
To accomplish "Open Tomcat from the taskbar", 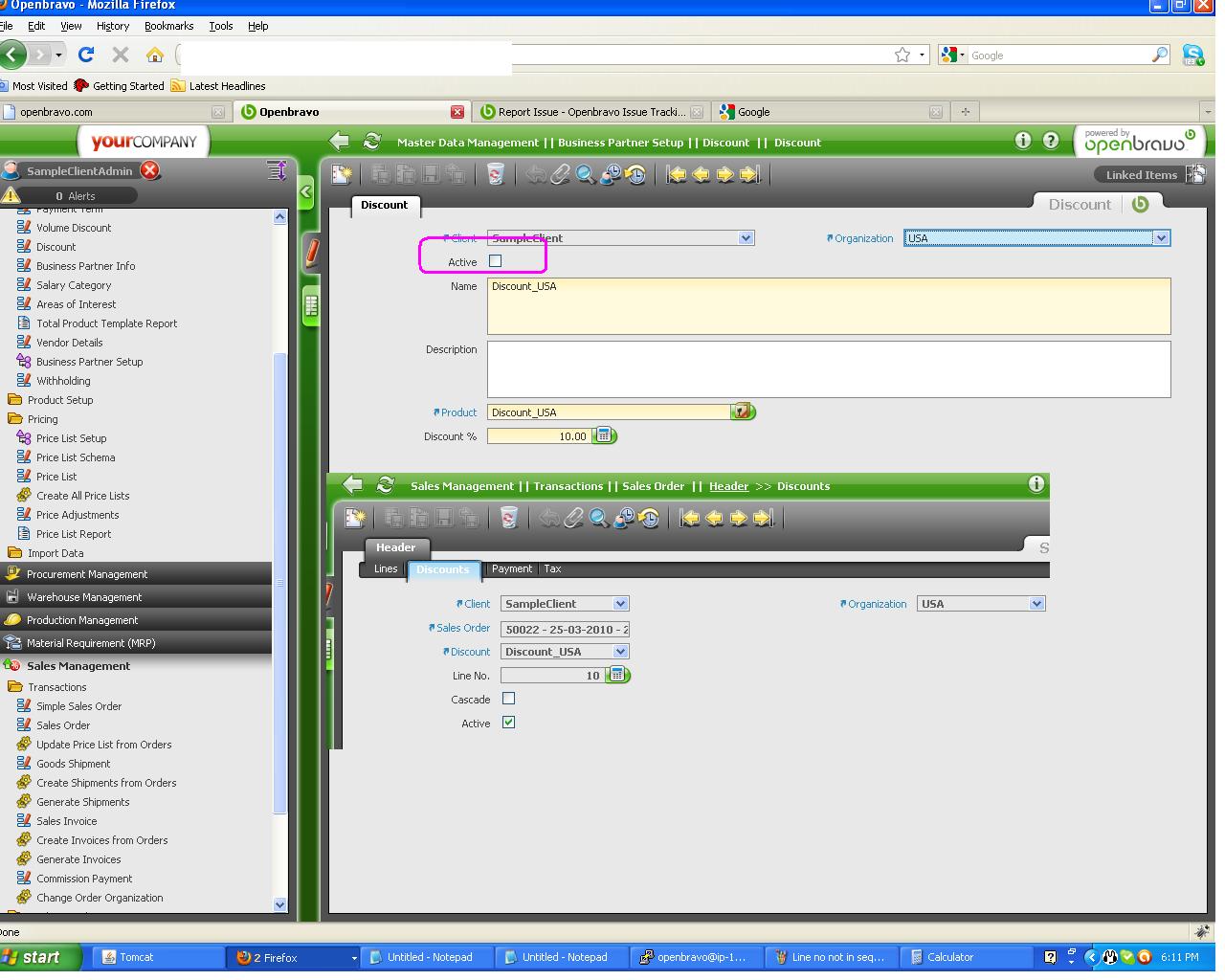I will coord(158,957).
